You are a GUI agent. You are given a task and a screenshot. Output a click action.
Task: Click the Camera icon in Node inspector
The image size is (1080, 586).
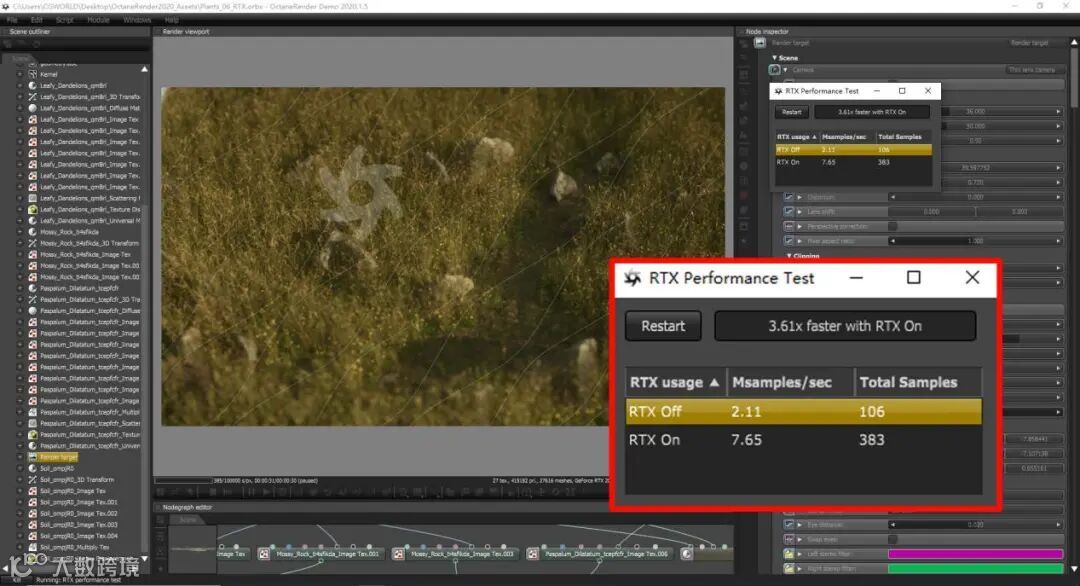point(774,70)
